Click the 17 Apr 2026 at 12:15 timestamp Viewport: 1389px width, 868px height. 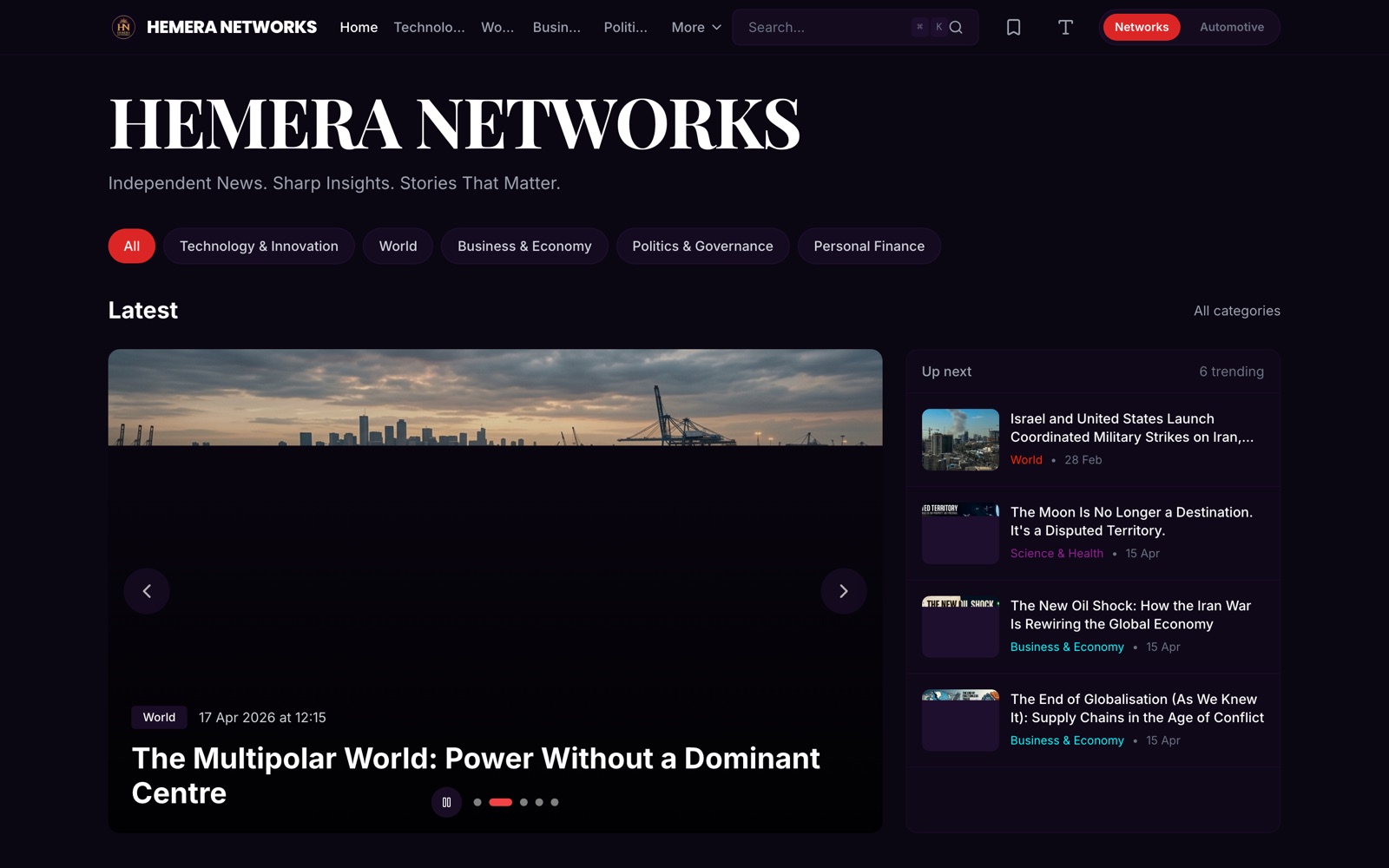click(262, 717)
